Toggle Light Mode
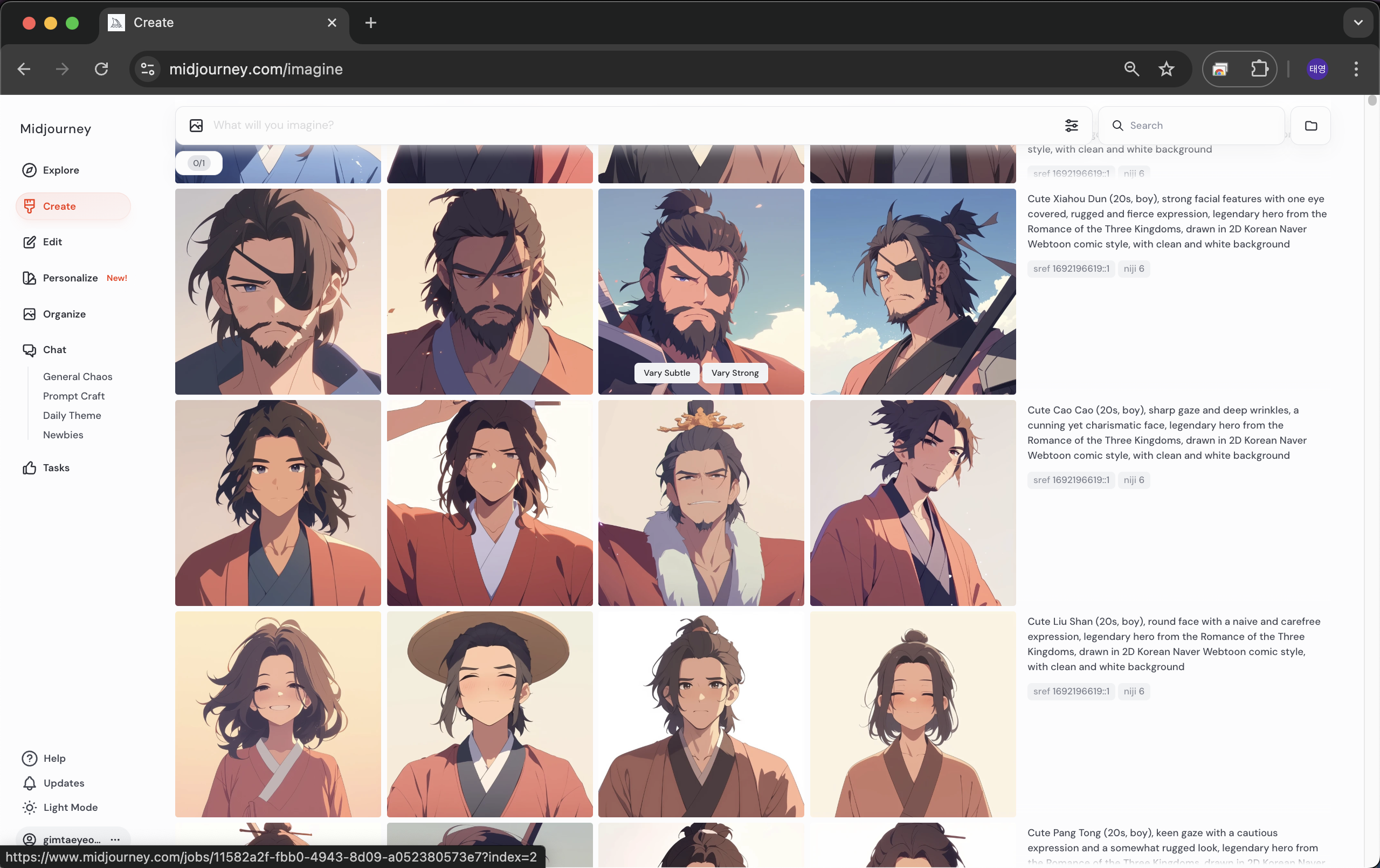Screen dimensions: 1380x868 tap(60, 807)
